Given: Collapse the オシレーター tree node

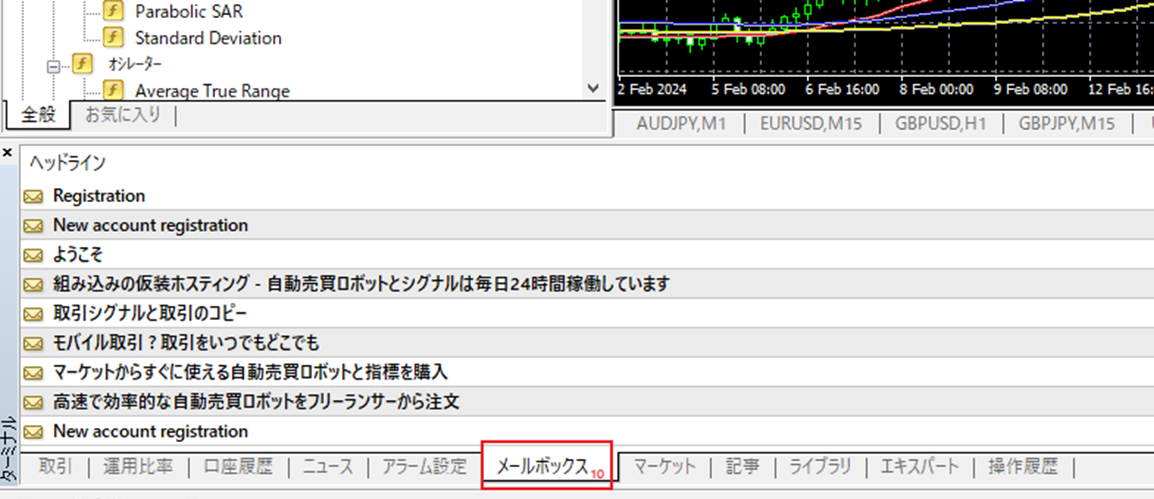Looking at the screenshot, I should [53, 65].
